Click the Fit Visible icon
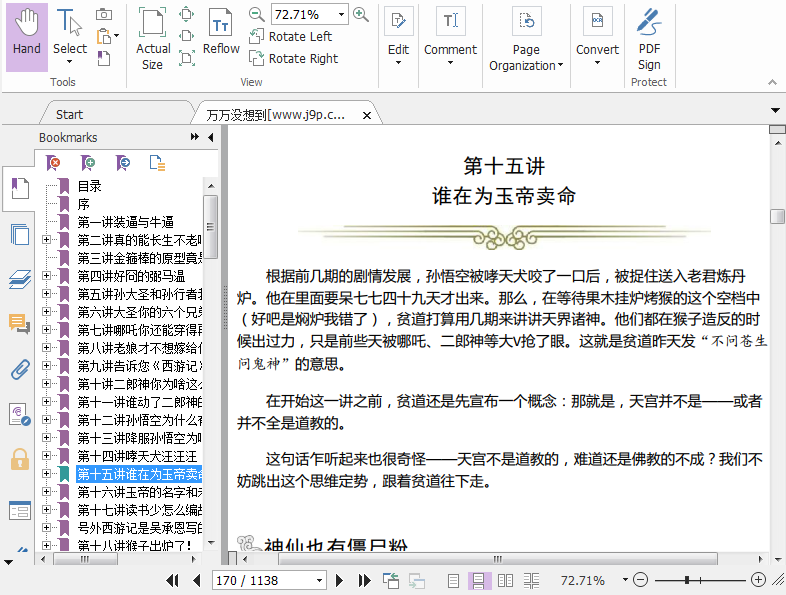Viewport: 786px width, 595px height. coord(186,58)
